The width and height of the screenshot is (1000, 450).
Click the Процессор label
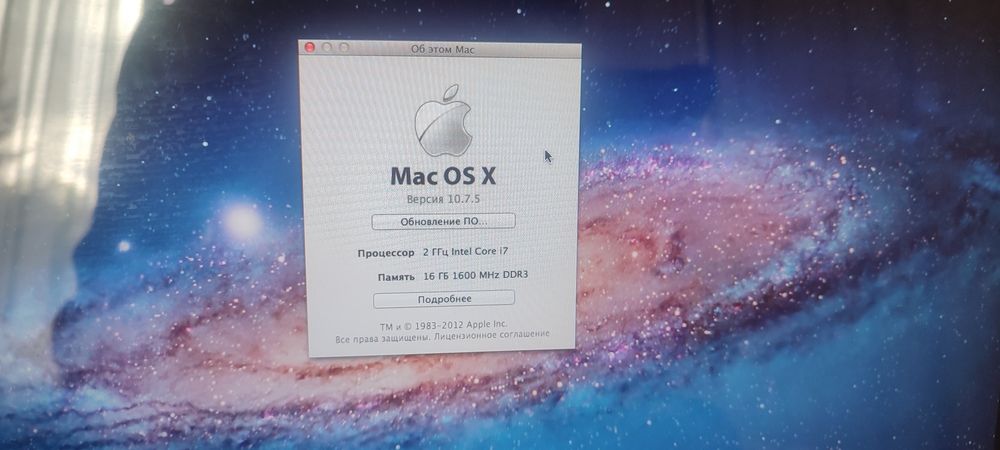pos(386,253)
